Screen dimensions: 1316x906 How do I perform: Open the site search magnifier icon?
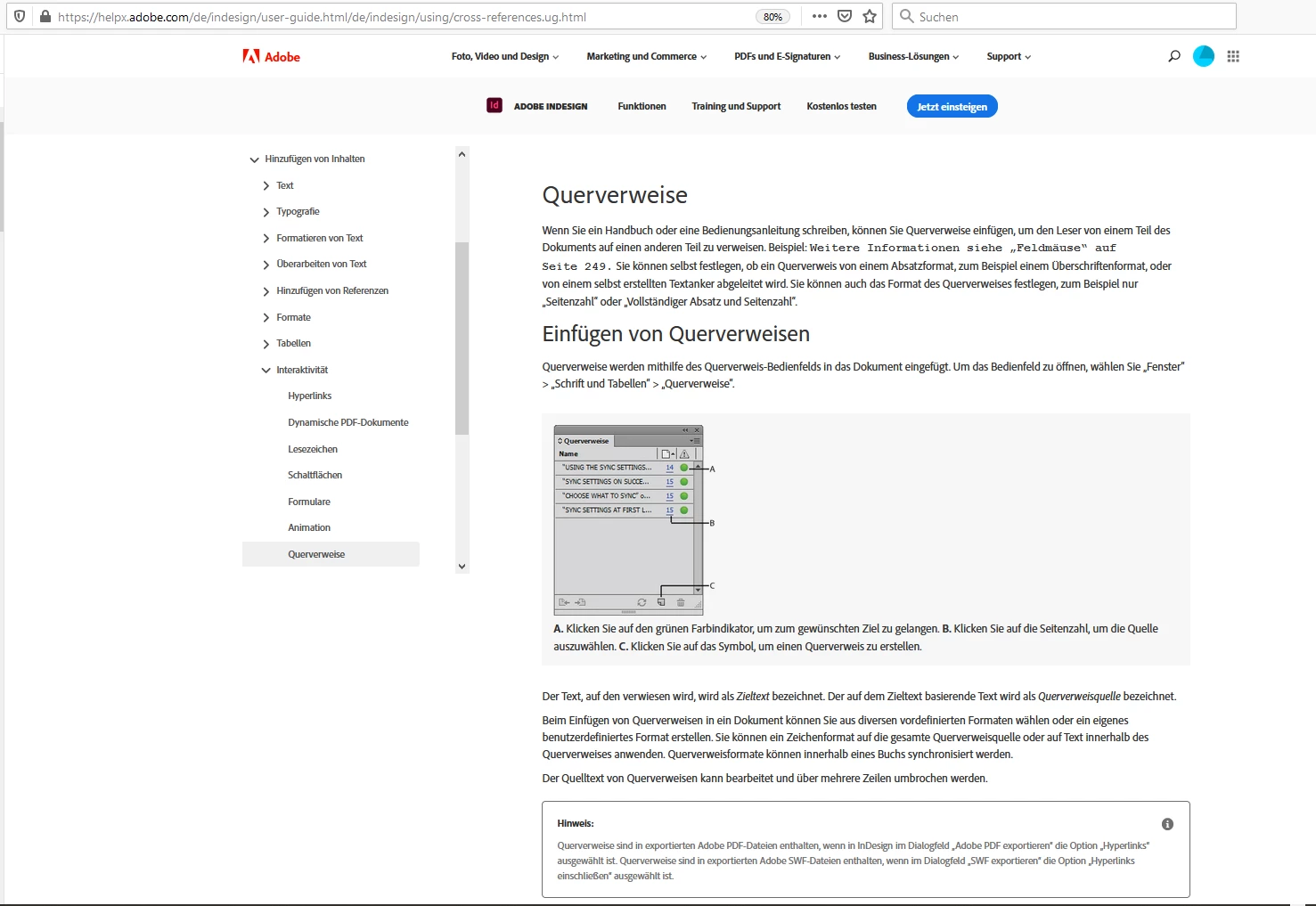[1174, 56]
